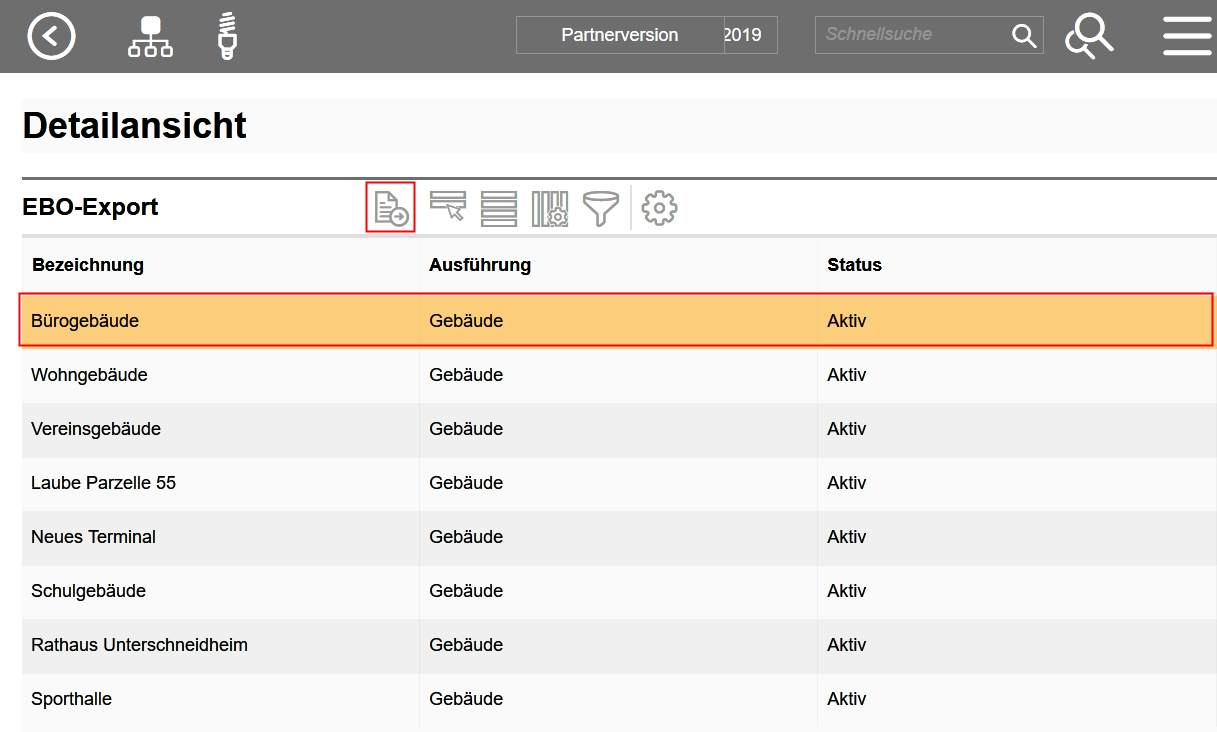Sort by Status column header
Viewport: 1217px width, 732px height.
pyautogui.click(x=854, y=265)
